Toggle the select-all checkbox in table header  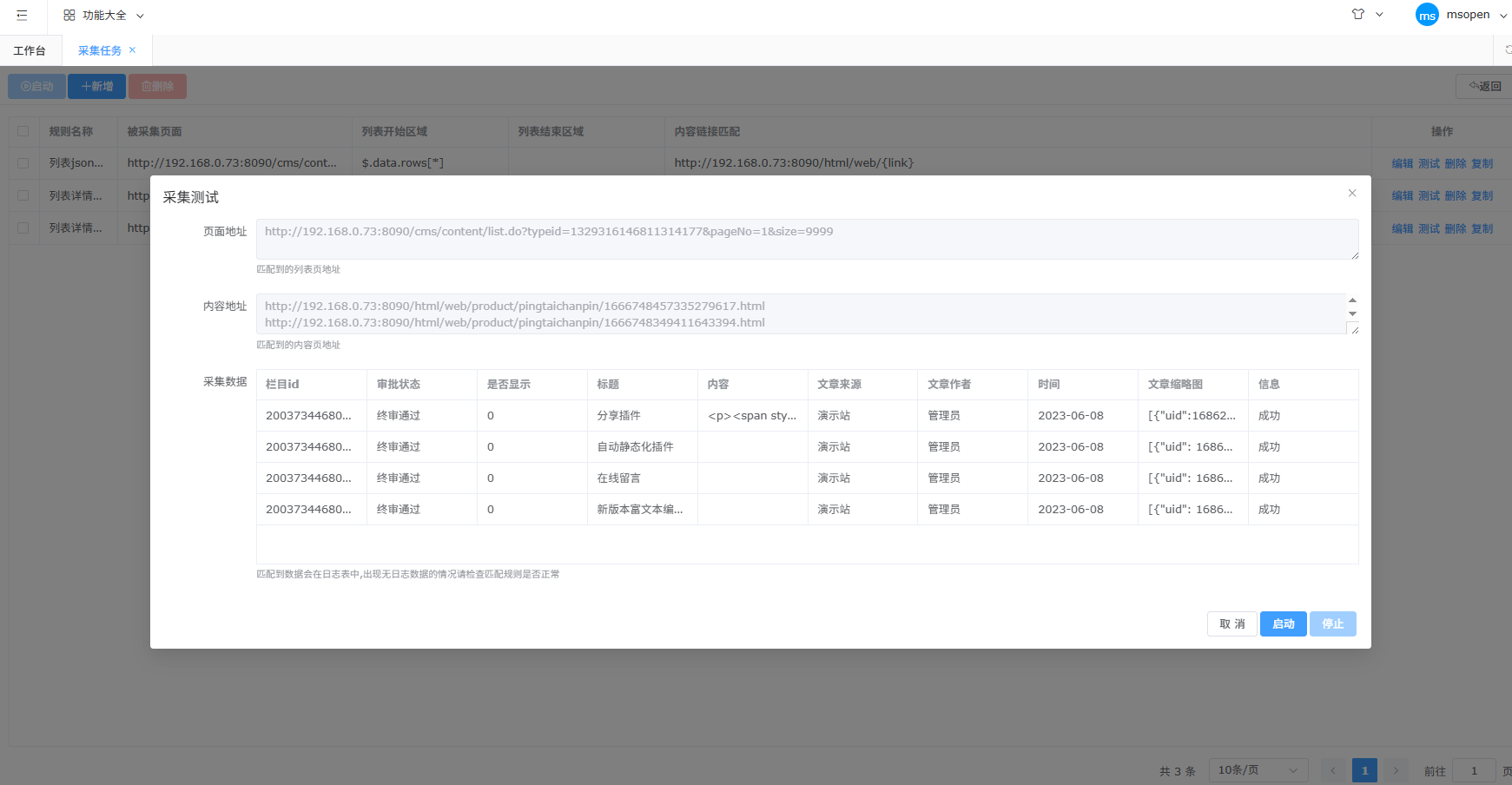[23, 131]
